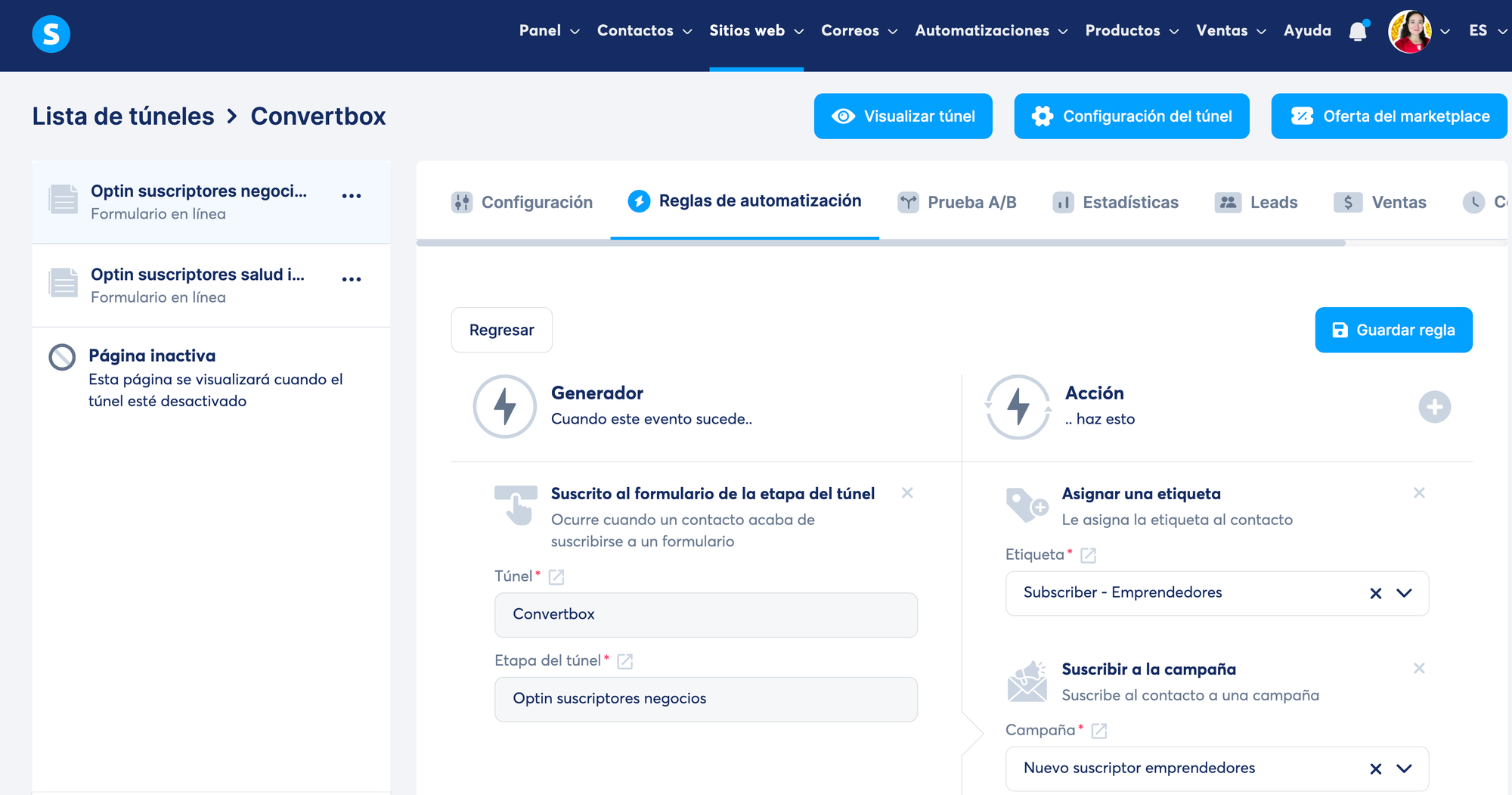The image size is (1512, 795).
Task: Open the Ventas tab with dollar icon
Action: pyautogui.click(x=1380, y=202)
